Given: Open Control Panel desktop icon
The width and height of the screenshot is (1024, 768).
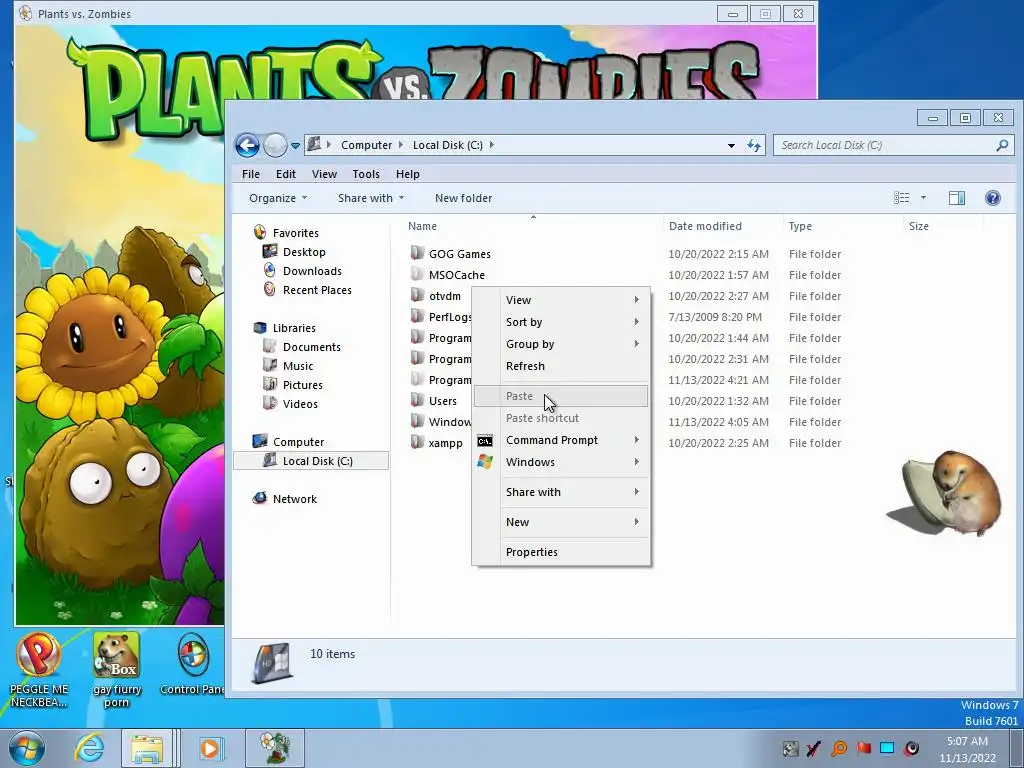Looking at the screenshot, I should (193, 664).
